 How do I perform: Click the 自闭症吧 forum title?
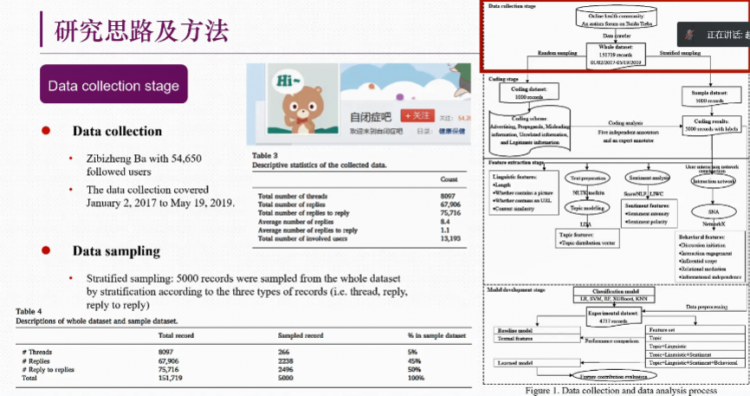click(370, 117)
